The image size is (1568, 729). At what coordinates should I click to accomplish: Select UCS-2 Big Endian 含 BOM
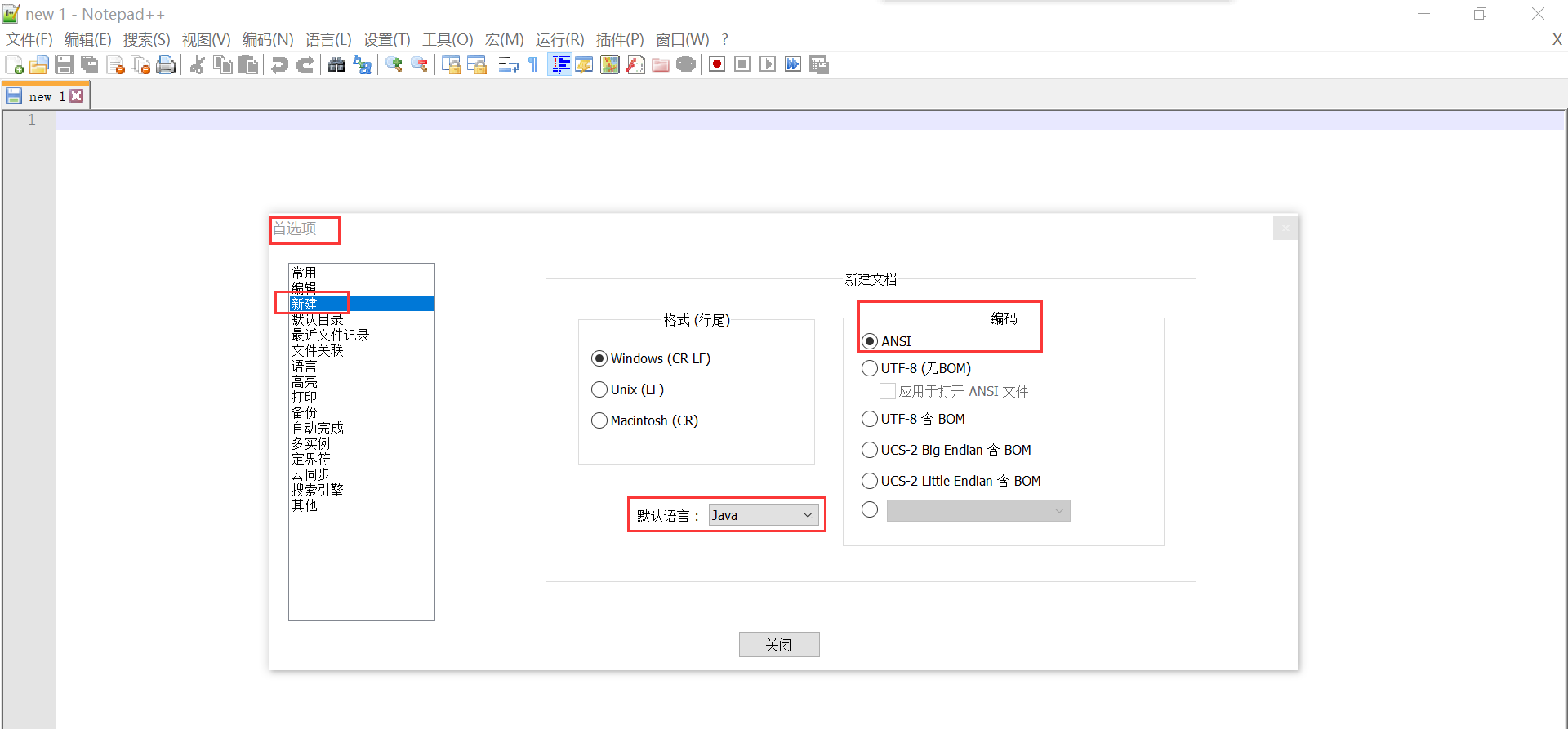point(947,450)
